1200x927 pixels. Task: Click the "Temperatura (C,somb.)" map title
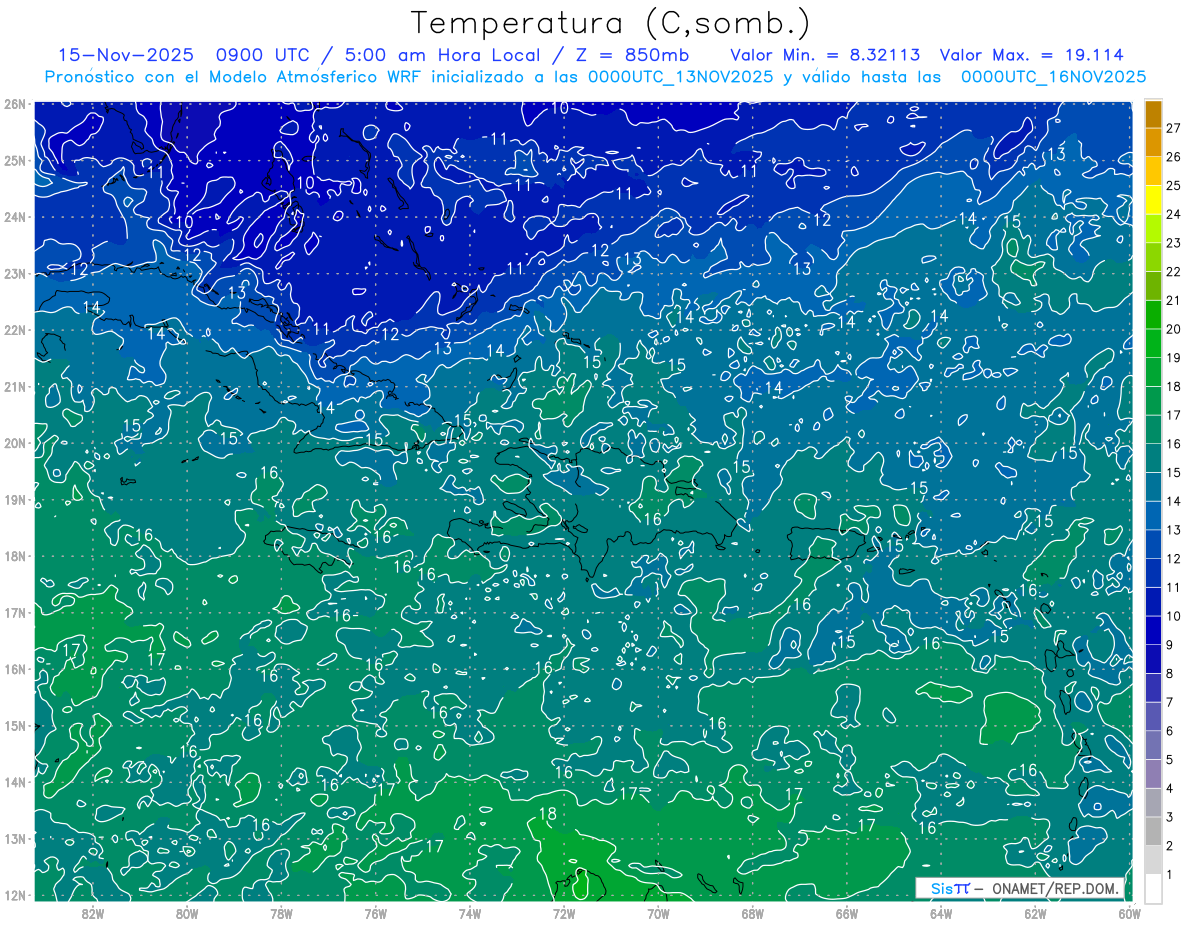click(x=611, y=24)
